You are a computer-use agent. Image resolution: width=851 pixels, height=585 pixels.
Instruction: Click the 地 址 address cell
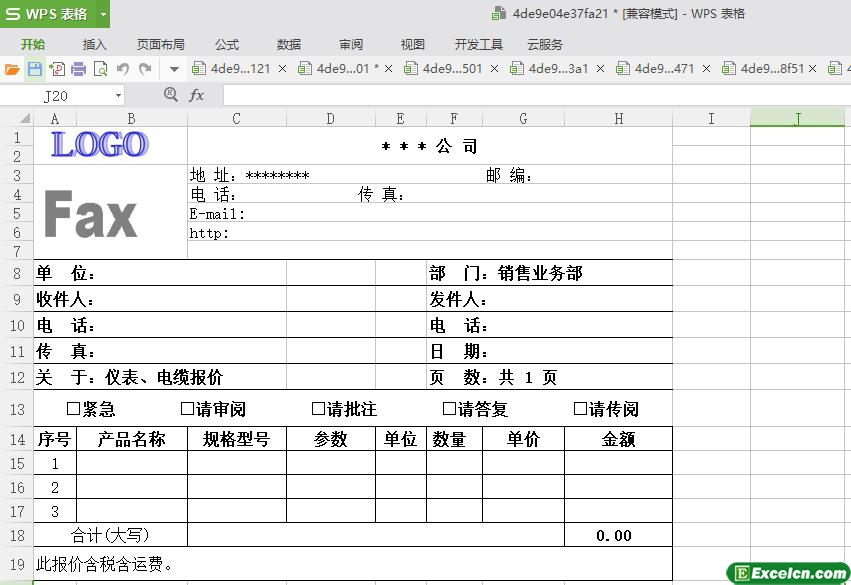click(429, 175)
